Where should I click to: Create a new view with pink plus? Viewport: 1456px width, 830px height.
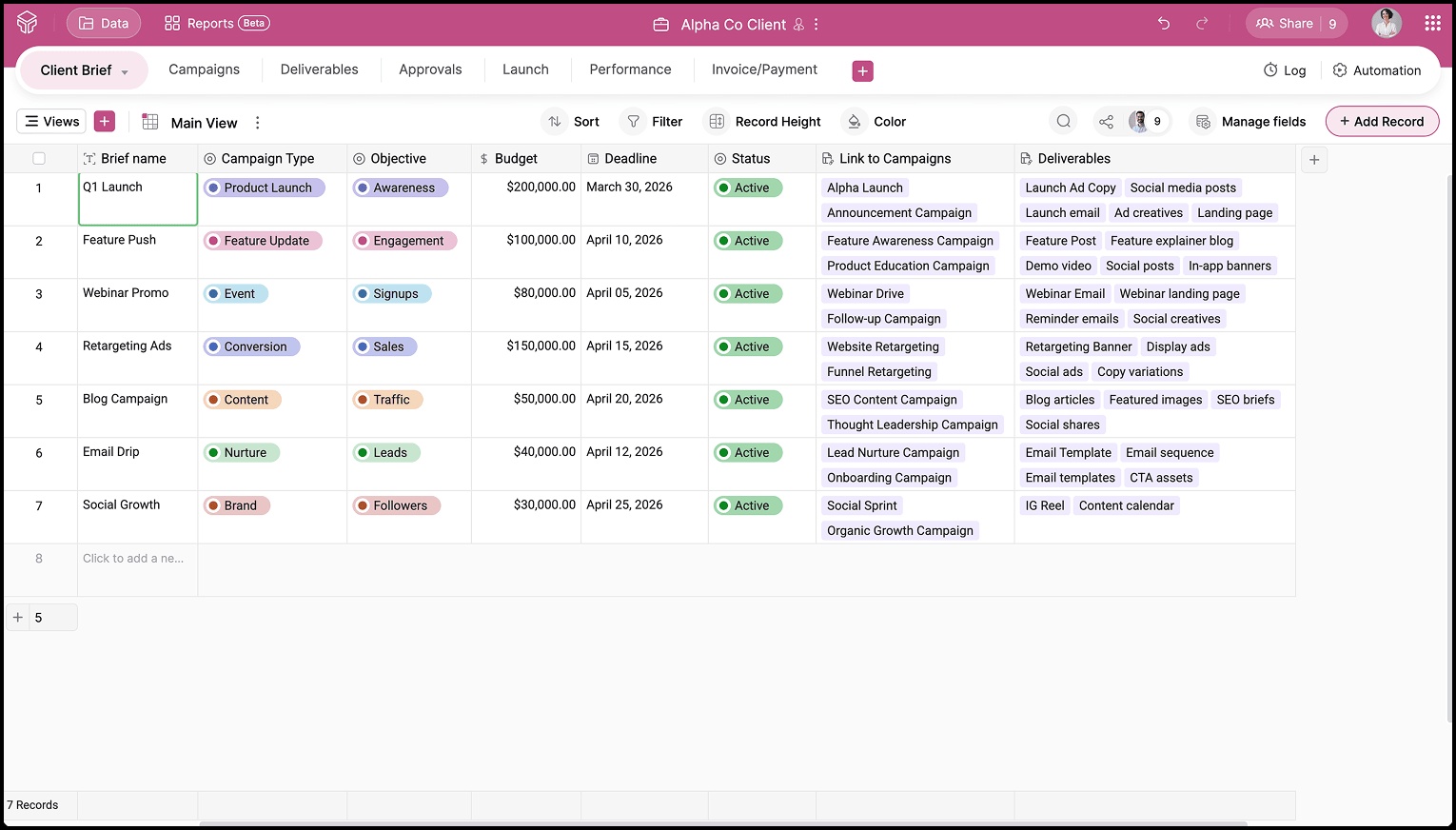coord(105,121)
